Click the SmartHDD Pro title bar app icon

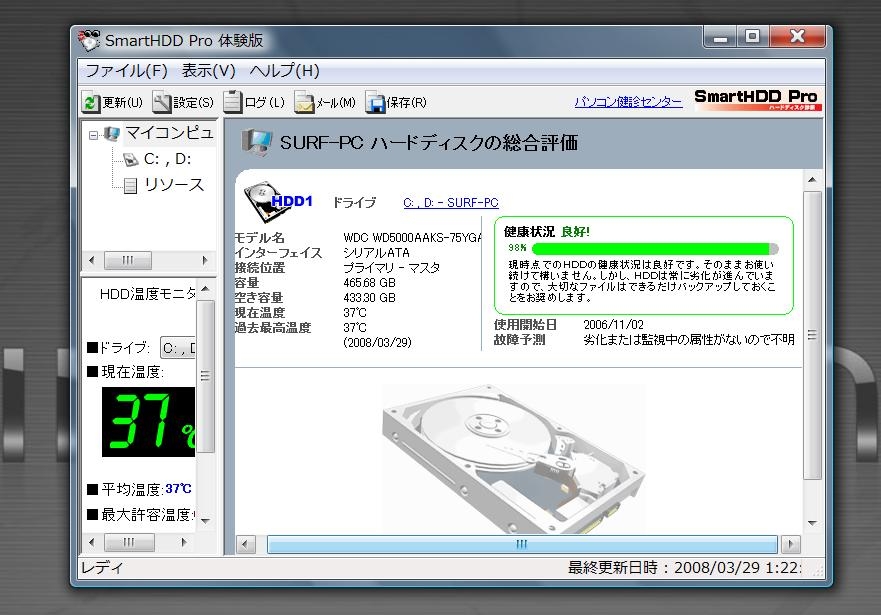click(x=89, y=40)
